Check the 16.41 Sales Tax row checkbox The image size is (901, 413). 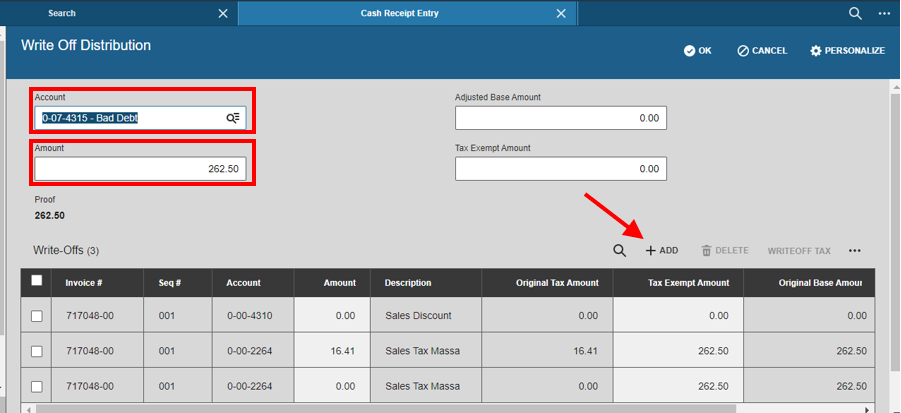click(37, 351)
